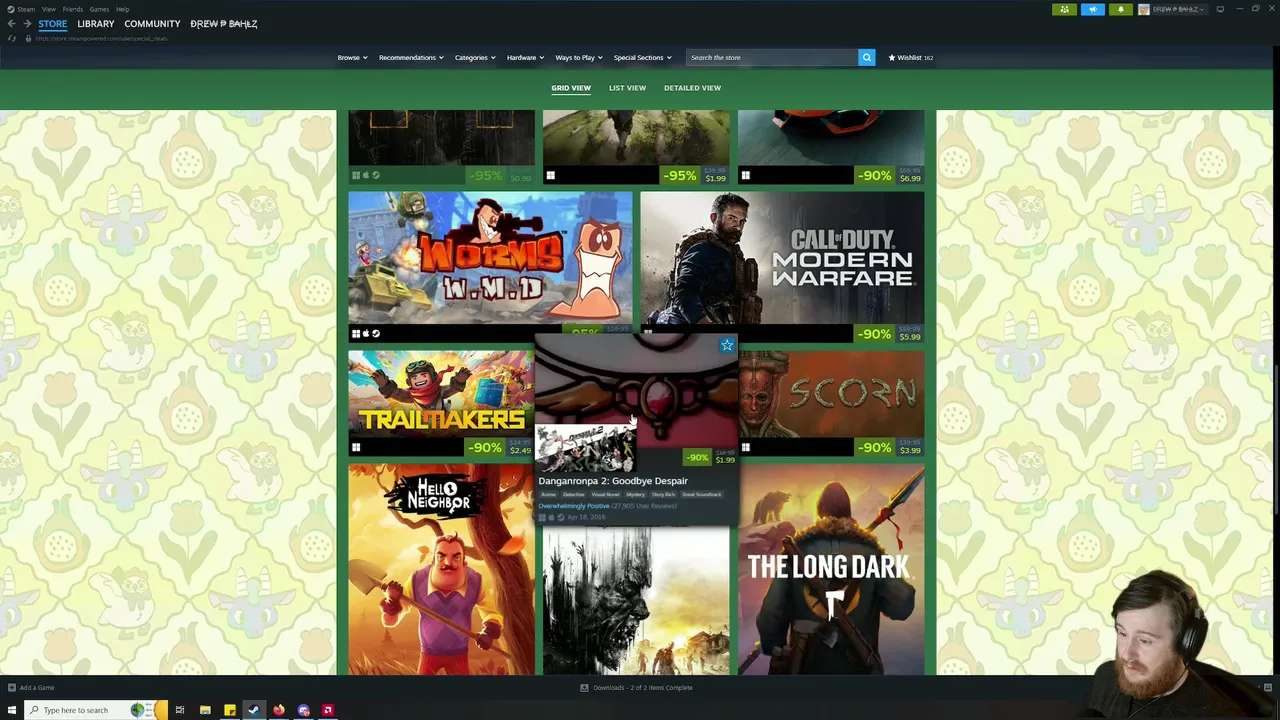The width and height of the screenshot is (1280, 720).
Task: Select DETAILED VIEW layout
Action: click(692, 88)
